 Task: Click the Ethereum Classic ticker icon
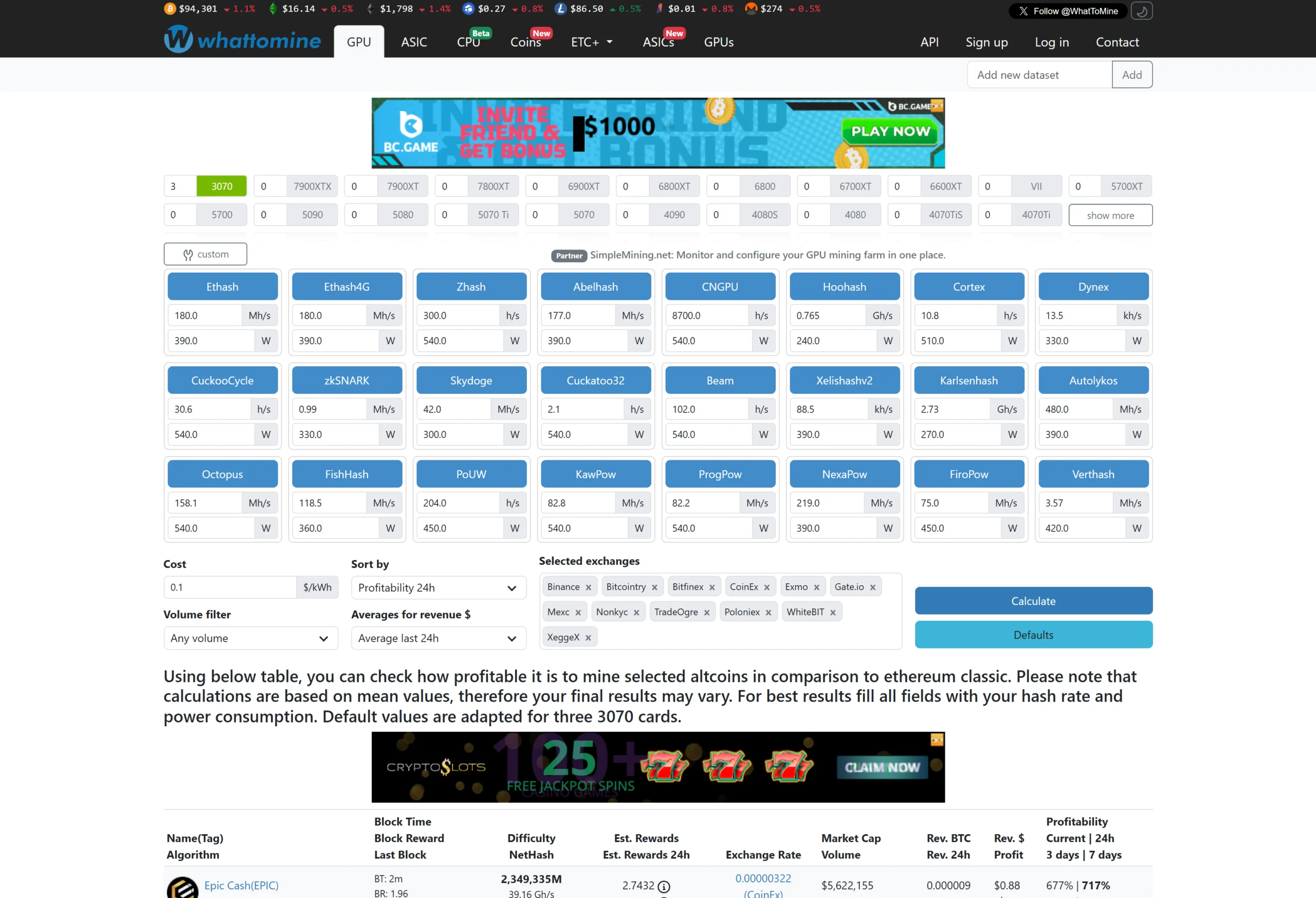273,9
